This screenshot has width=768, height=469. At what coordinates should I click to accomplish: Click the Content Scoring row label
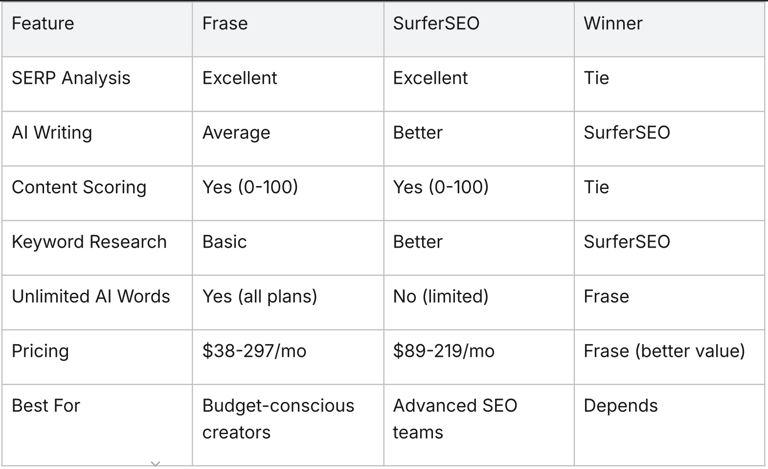(79, 187)
